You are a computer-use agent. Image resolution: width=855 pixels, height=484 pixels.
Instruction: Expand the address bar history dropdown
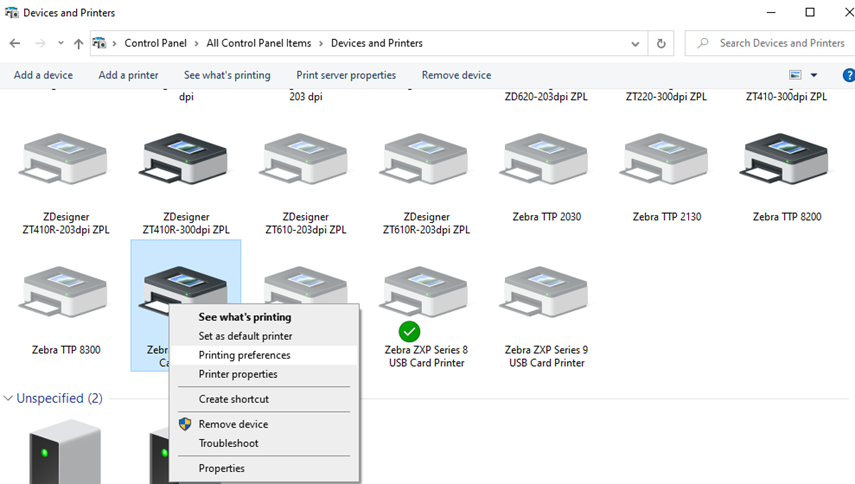click(x=635, y=44)
